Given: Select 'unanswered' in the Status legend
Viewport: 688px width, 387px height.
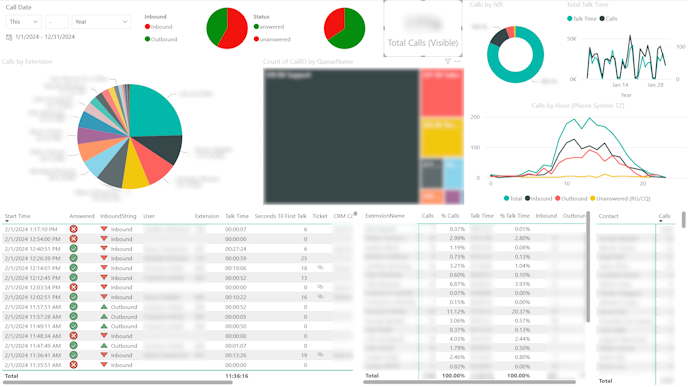Looking at the screenshot, I should [272, 39].
